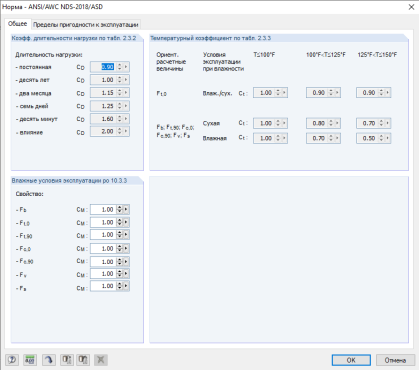Open the arrow button beside Ft,0 0.90 under 125°F<T≤150°F
Screen dimensions: 420x371
[x=388, y=93]
